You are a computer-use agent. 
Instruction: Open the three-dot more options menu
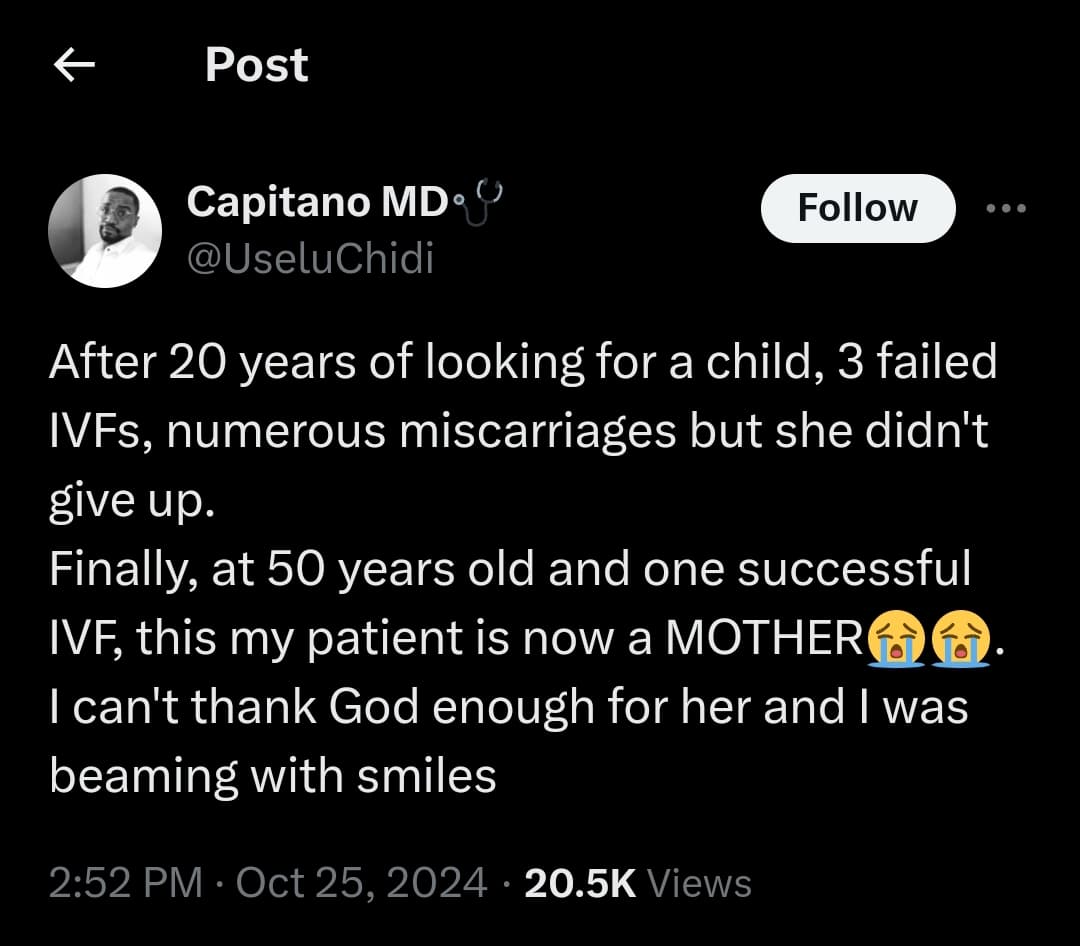tap(1005, 208)
